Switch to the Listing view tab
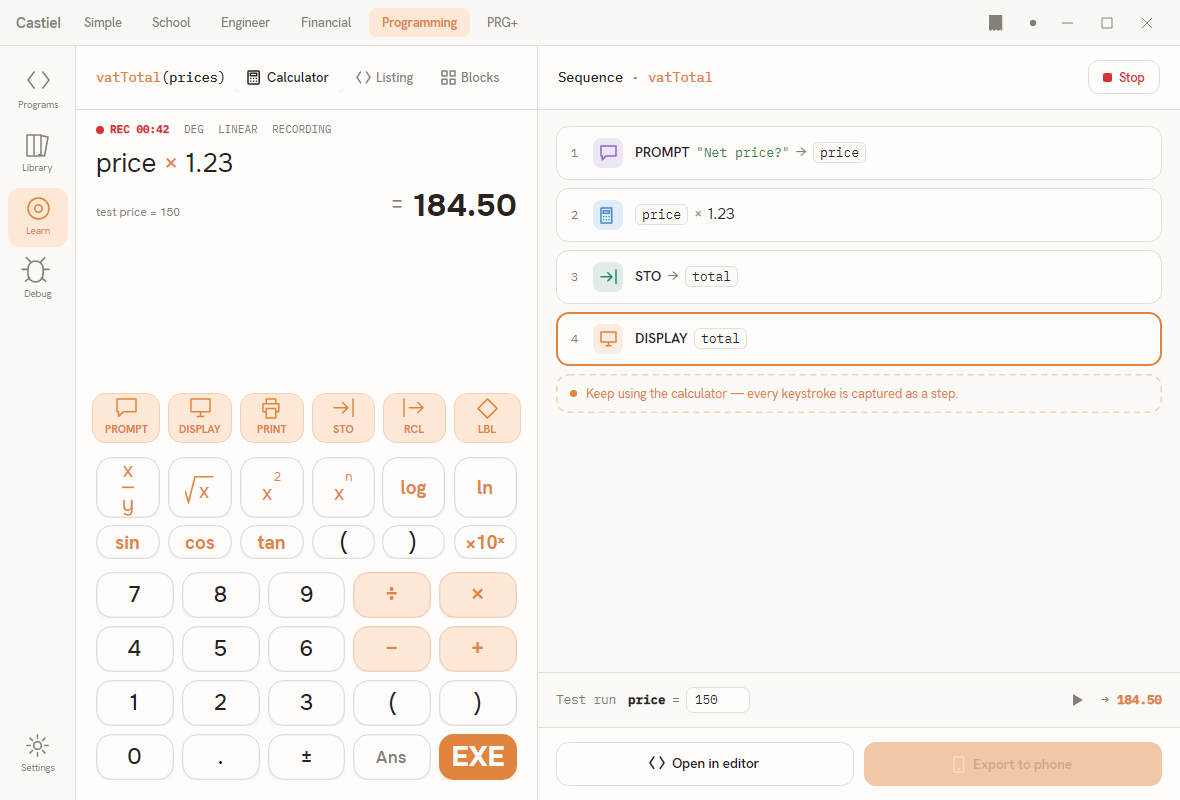The image size is (1180, 800). pos(385,78)
